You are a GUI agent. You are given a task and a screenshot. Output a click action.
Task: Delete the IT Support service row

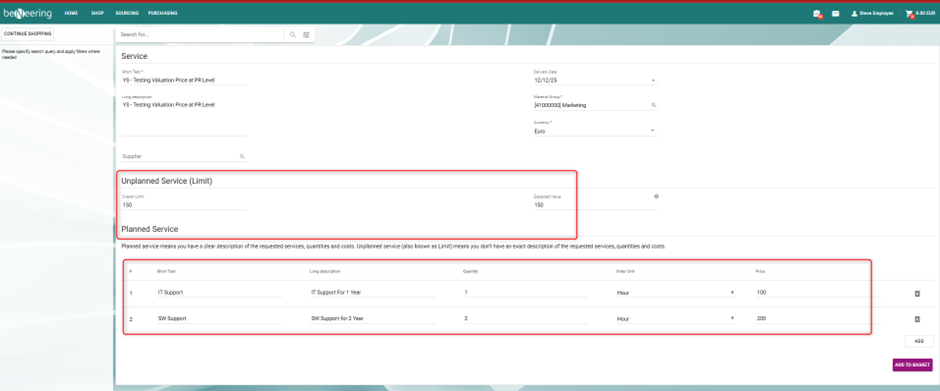917,293
